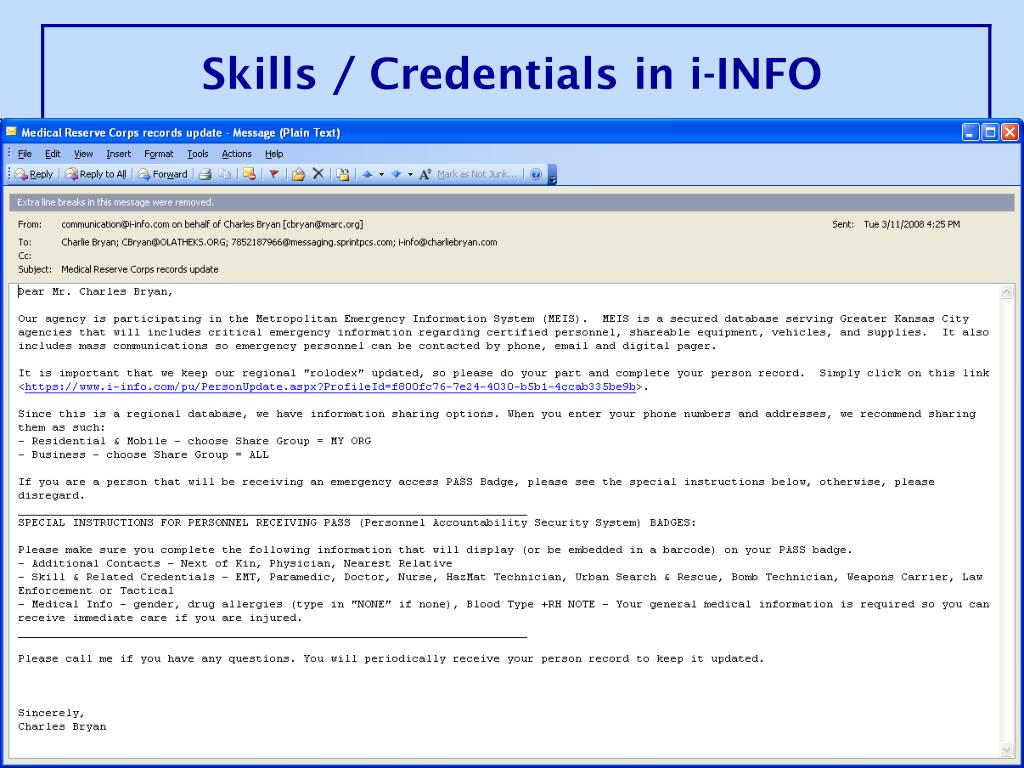Open Help with question mark icon
Viewport: 1024px width, 768px height.
[536, 174]
